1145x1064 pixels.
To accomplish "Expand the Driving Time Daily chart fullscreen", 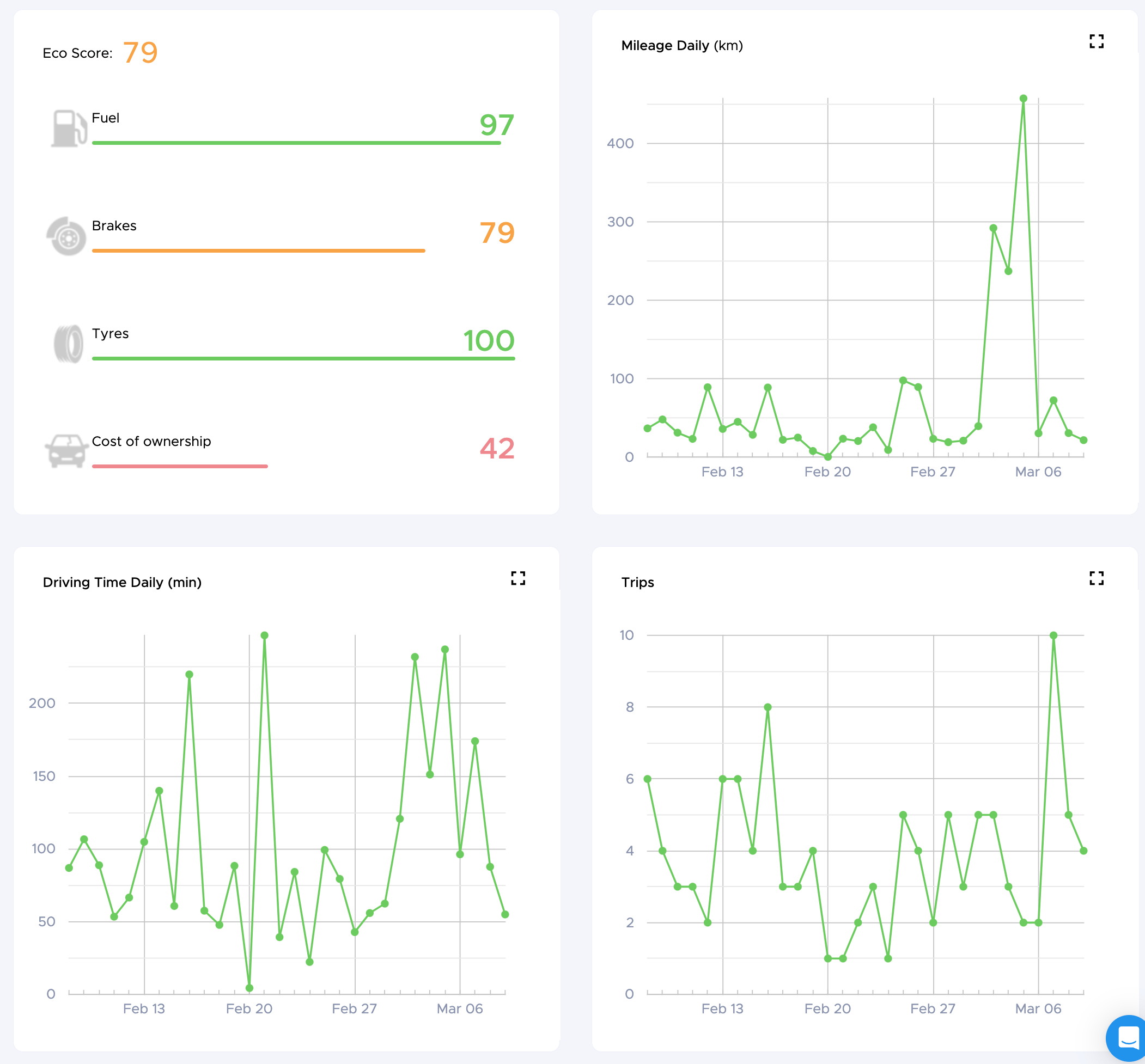I will [x=518, y=578].
